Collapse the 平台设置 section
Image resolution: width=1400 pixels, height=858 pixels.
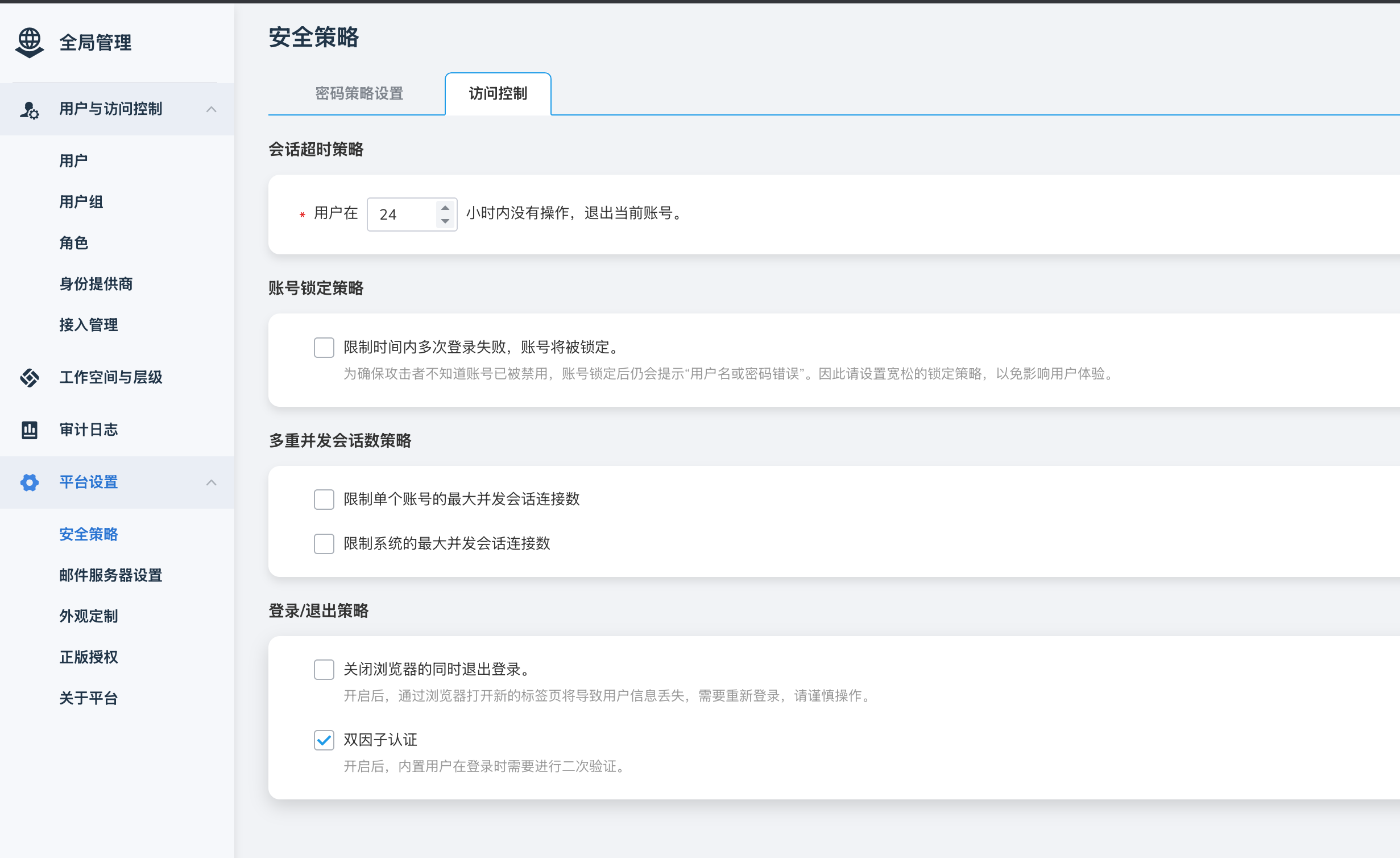(213, 482)
